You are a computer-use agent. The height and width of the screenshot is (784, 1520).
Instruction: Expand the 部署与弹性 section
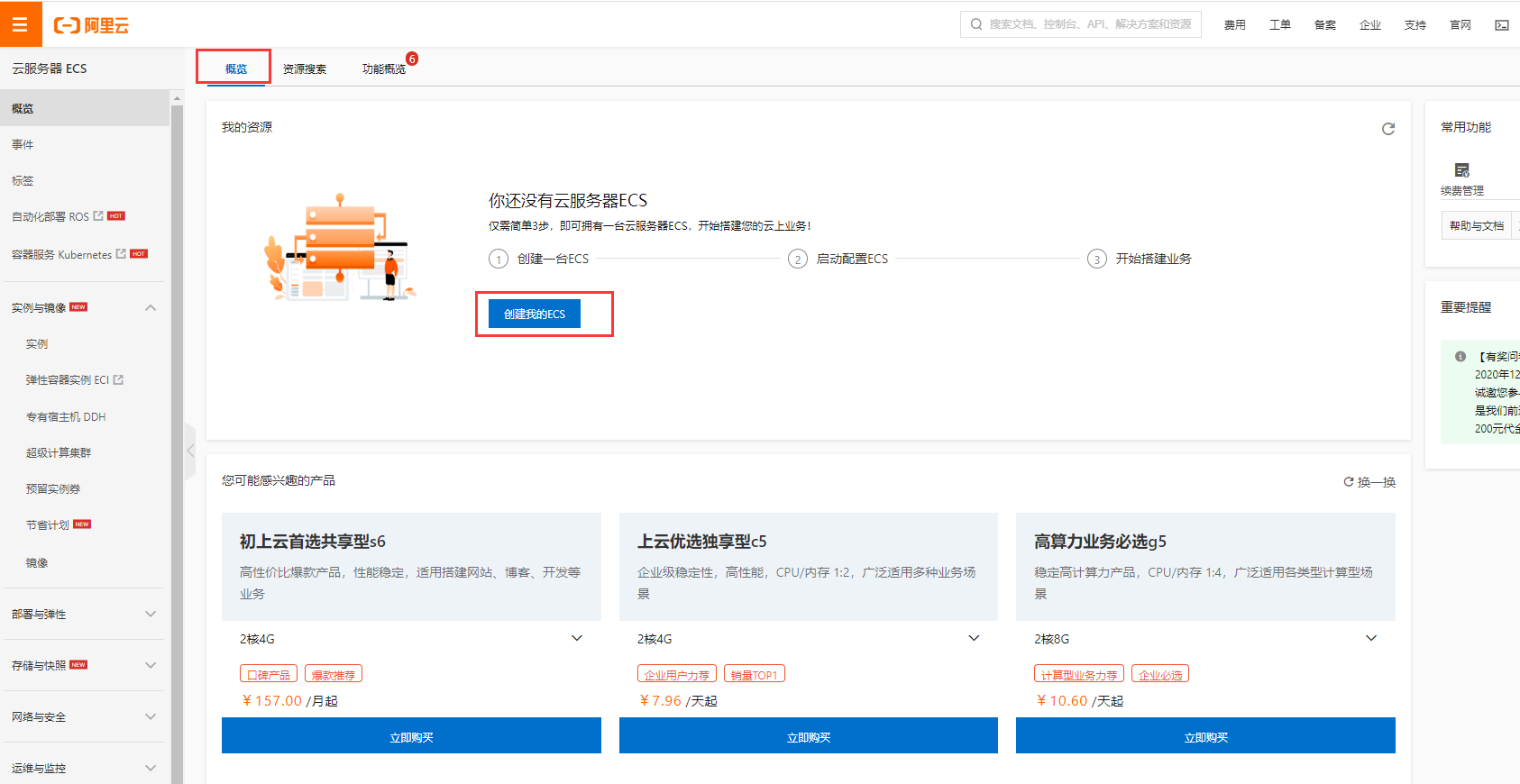151,615
